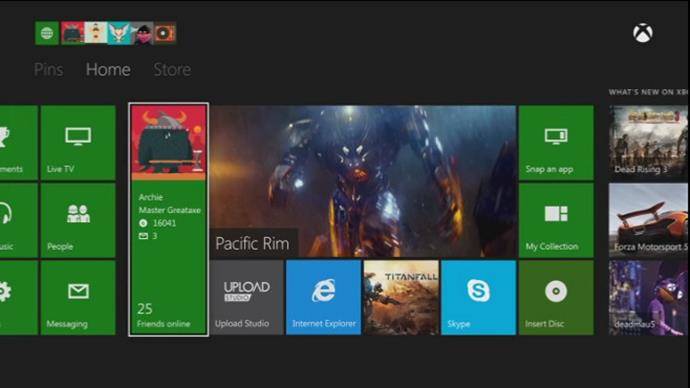Click the Pacific Rim featured tile

click(x=363, y=181)
